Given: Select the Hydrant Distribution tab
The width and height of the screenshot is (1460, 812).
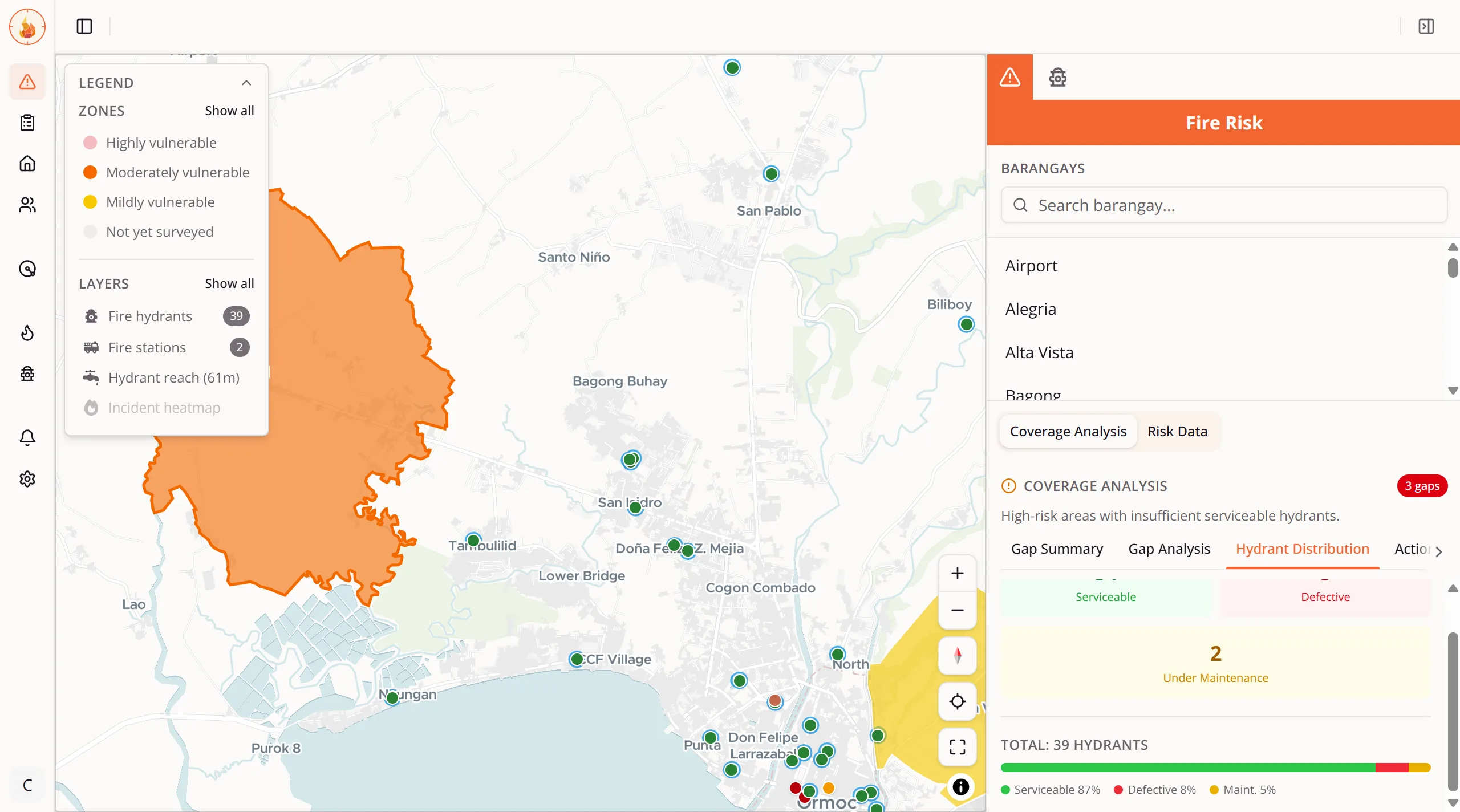Looking at the screenshot, I should click(x=1303, y=549).
